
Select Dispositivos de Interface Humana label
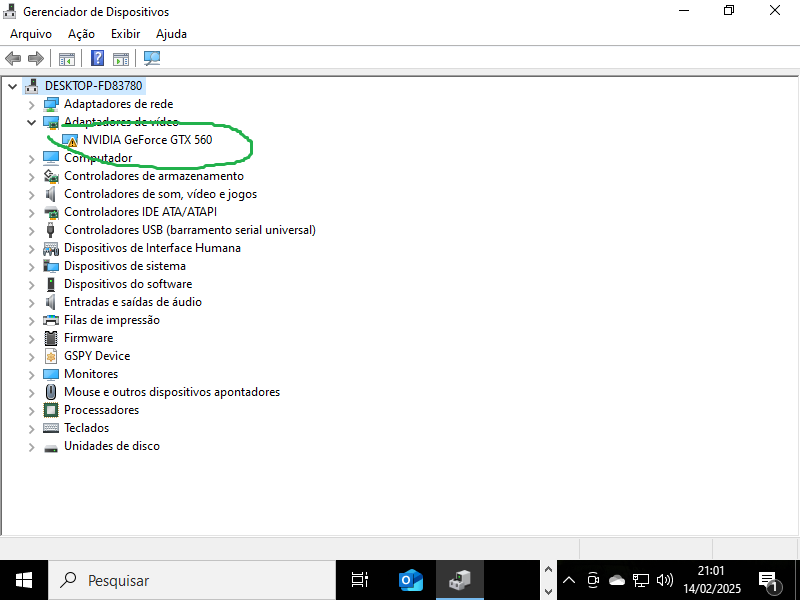(x=152, y=248)
